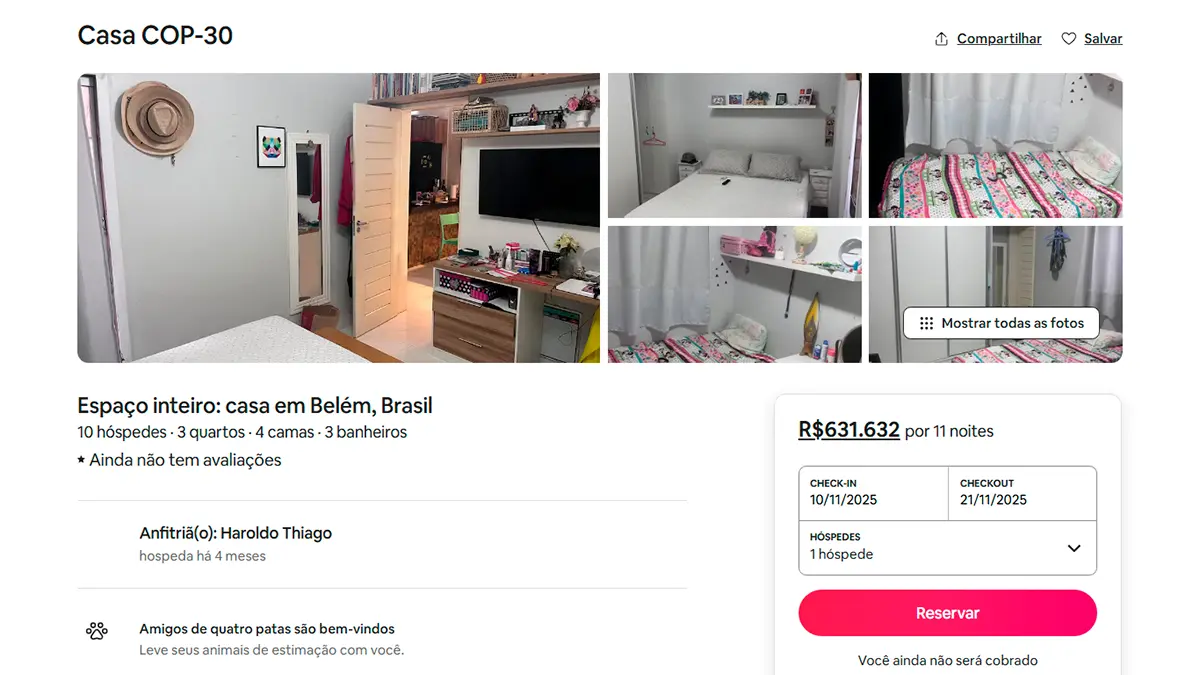
Task: Click the Casa COP-30 listing title
Action: click(155, 36)
